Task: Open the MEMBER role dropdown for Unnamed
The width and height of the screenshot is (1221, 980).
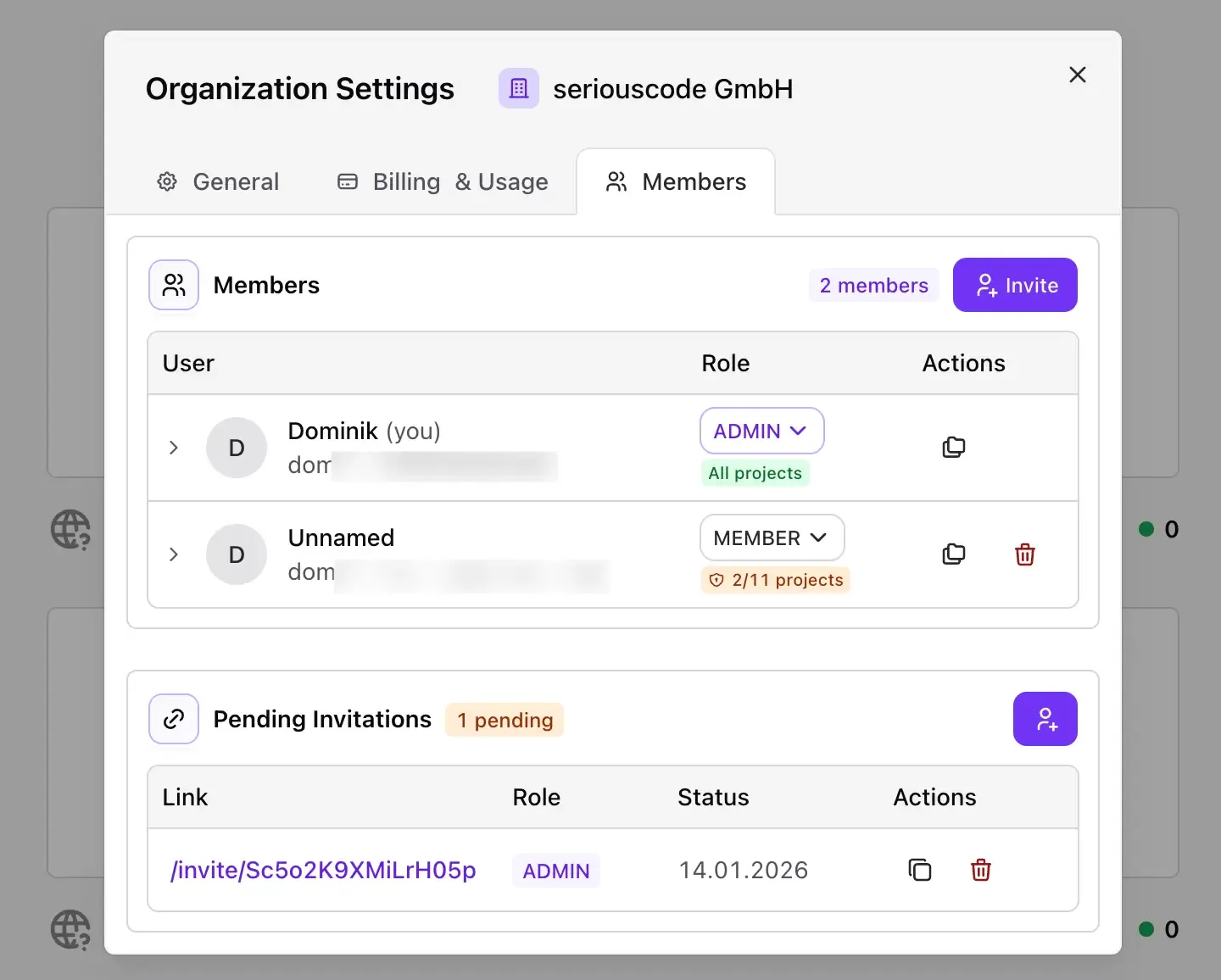Action: (x=771, y=537)
